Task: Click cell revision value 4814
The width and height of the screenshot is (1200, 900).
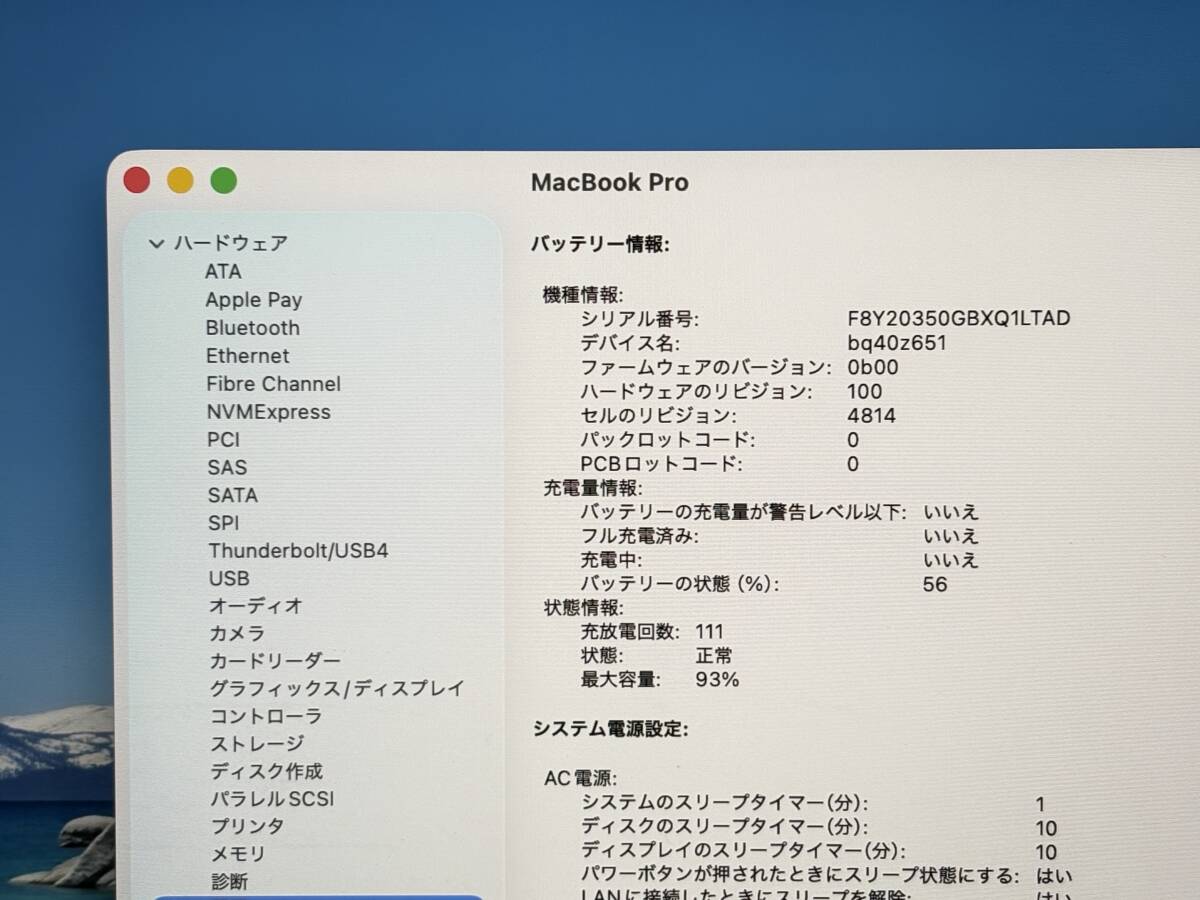Action: pyautogui.click(x=872, y=416)
